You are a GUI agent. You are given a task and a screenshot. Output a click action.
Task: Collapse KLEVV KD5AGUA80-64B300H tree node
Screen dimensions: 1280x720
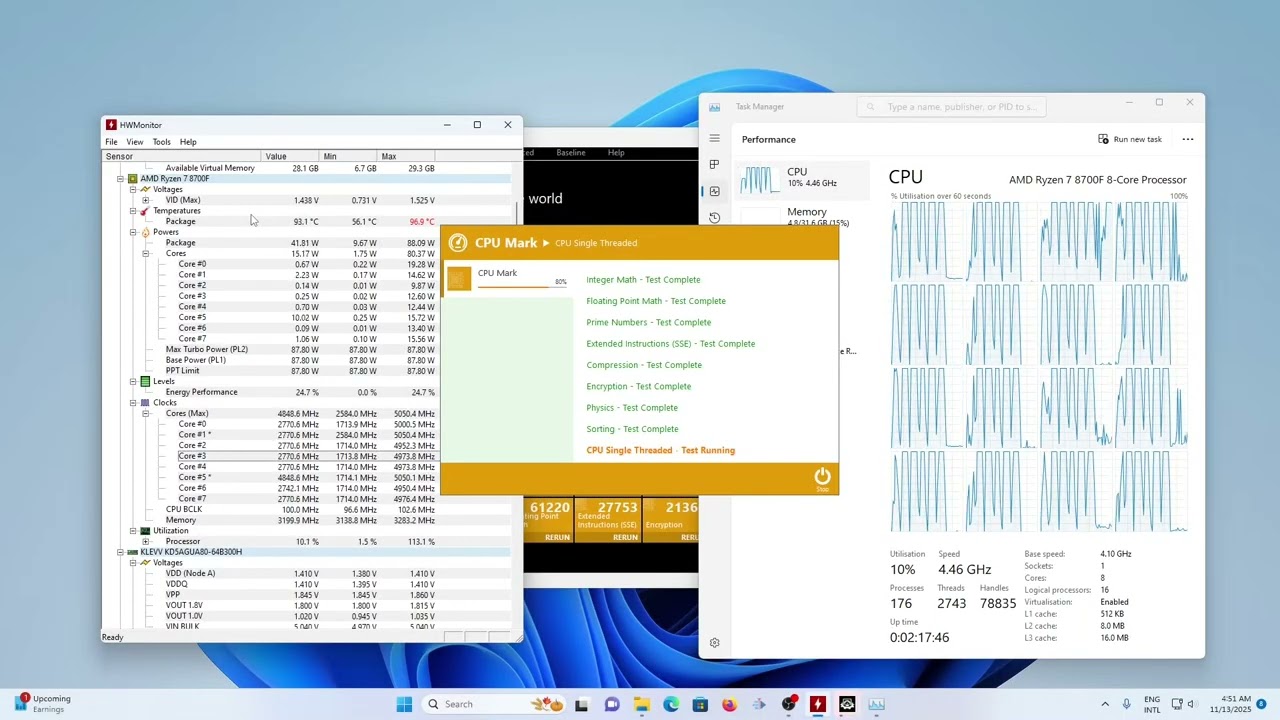click(x=120, y=552)
